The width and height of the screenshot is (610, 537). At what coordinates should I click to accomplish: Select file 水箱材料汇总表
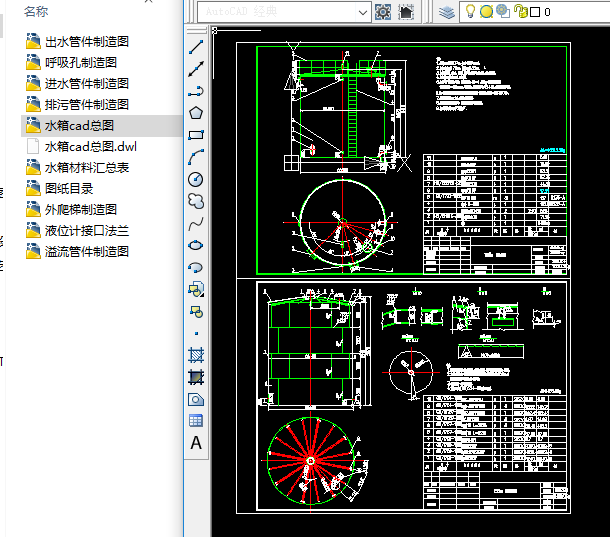[87, 168]
